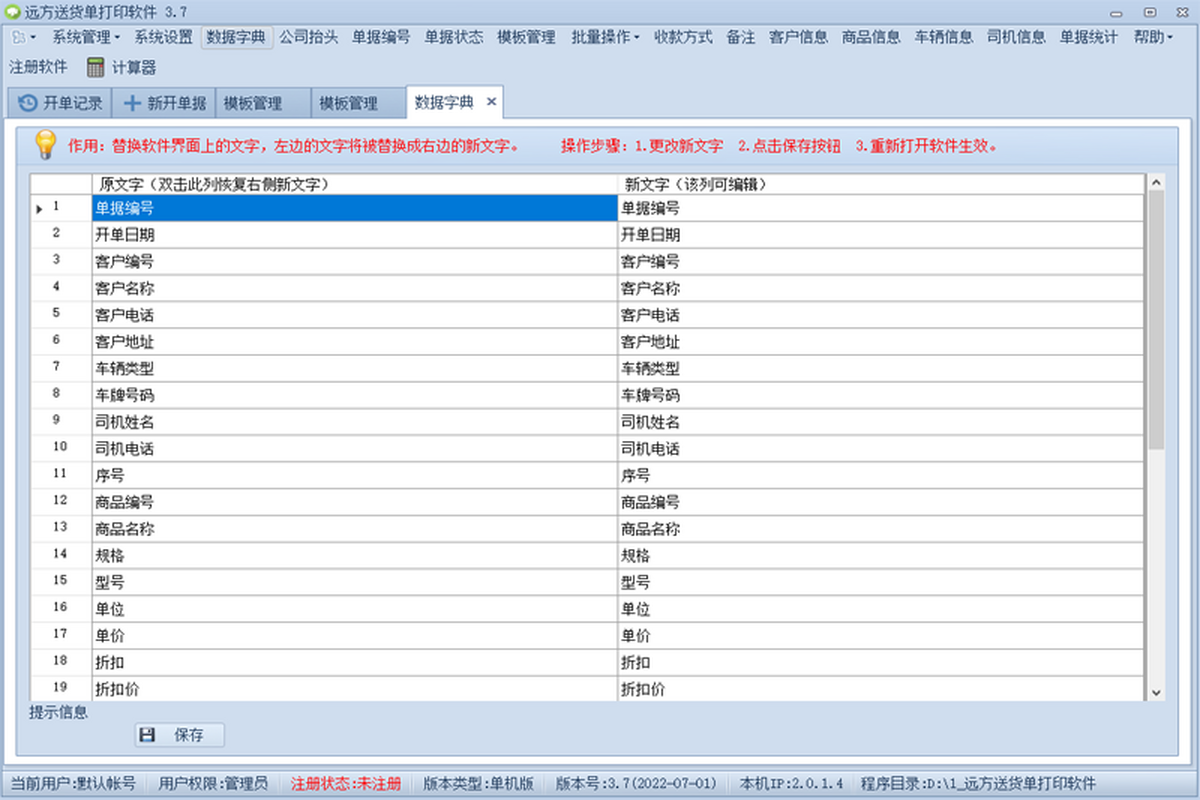The image size is (1200, 800).
Task: Click the 保存 button
Action: (x=180, y=735)
